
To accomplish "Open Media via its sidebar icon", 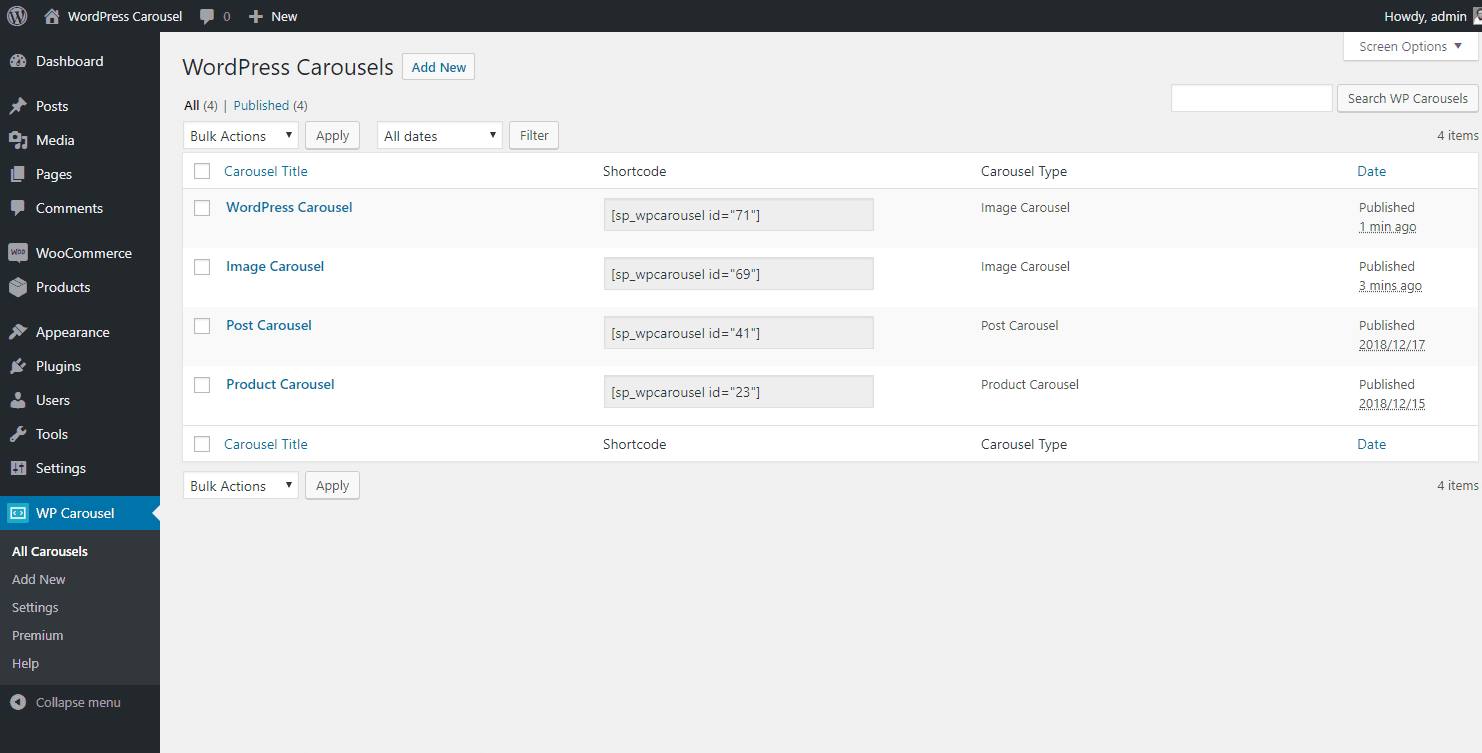I will click(18, 140).
